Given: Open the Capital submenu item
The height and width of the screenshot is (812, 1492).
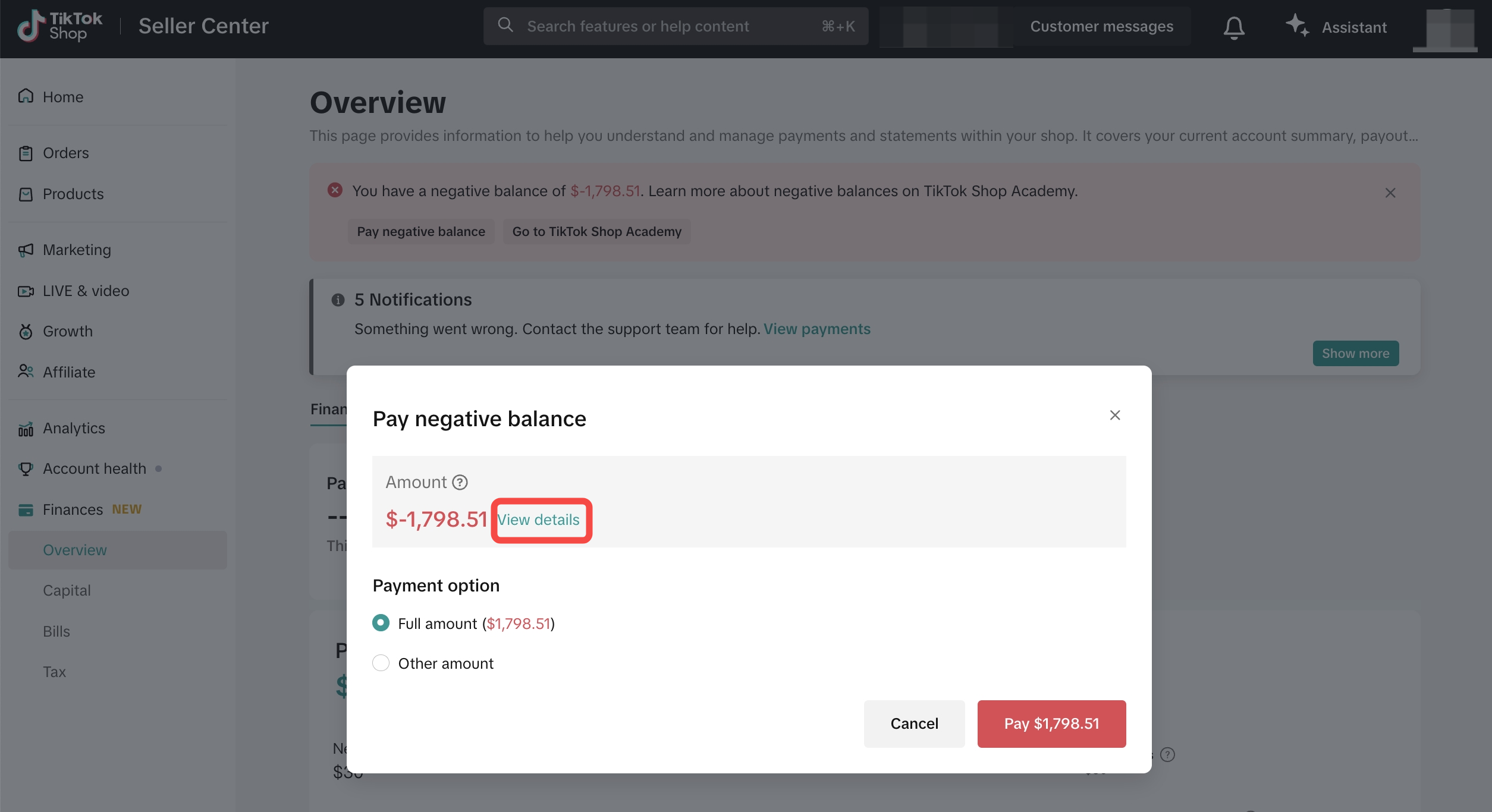Looking at the screenshot, I should click(x=67, y=590).
